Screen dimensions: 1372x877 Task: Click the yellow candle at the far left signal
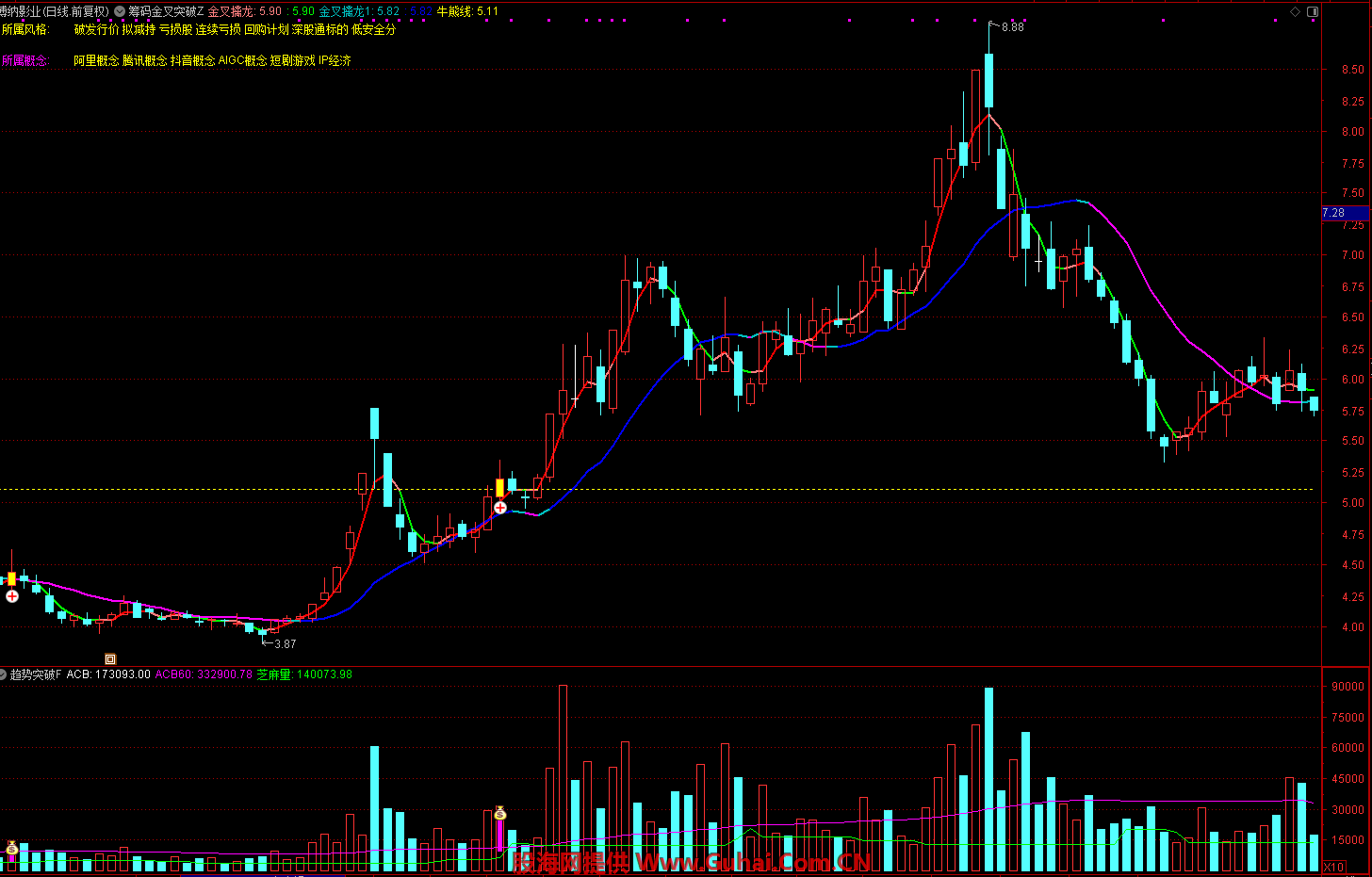point(12,578)
